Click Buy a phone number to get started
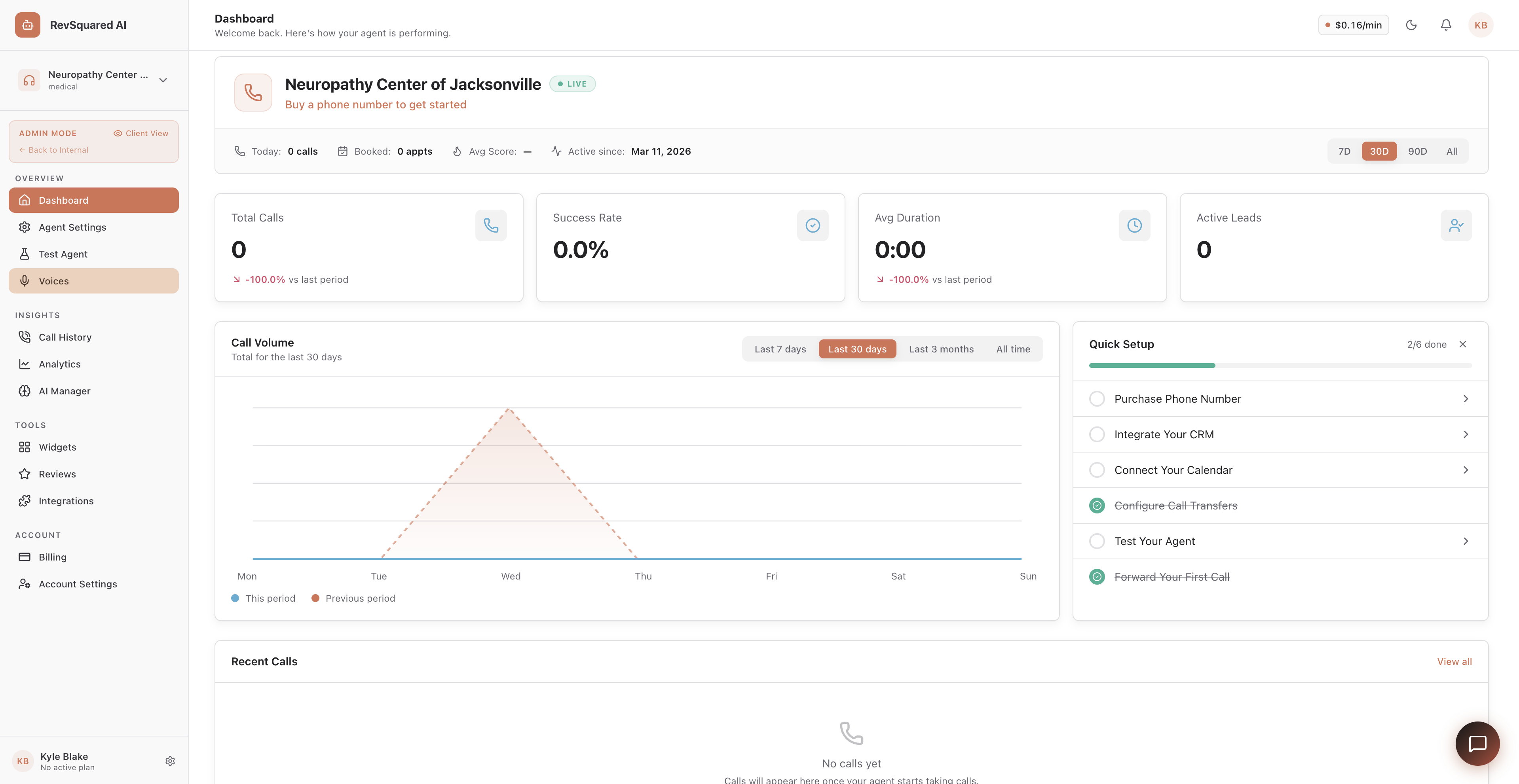Screen dimensions: 1519x784 (376, 105)
